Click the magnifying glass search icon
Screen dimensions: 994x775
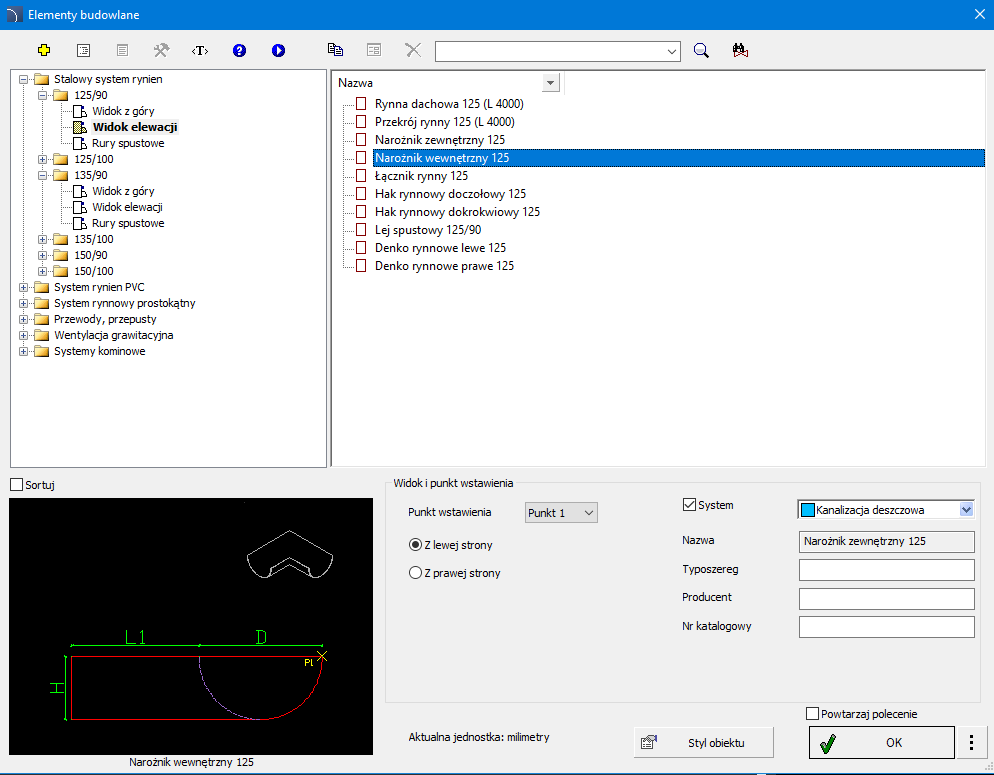pyautogui.click(x=701, y=51)
